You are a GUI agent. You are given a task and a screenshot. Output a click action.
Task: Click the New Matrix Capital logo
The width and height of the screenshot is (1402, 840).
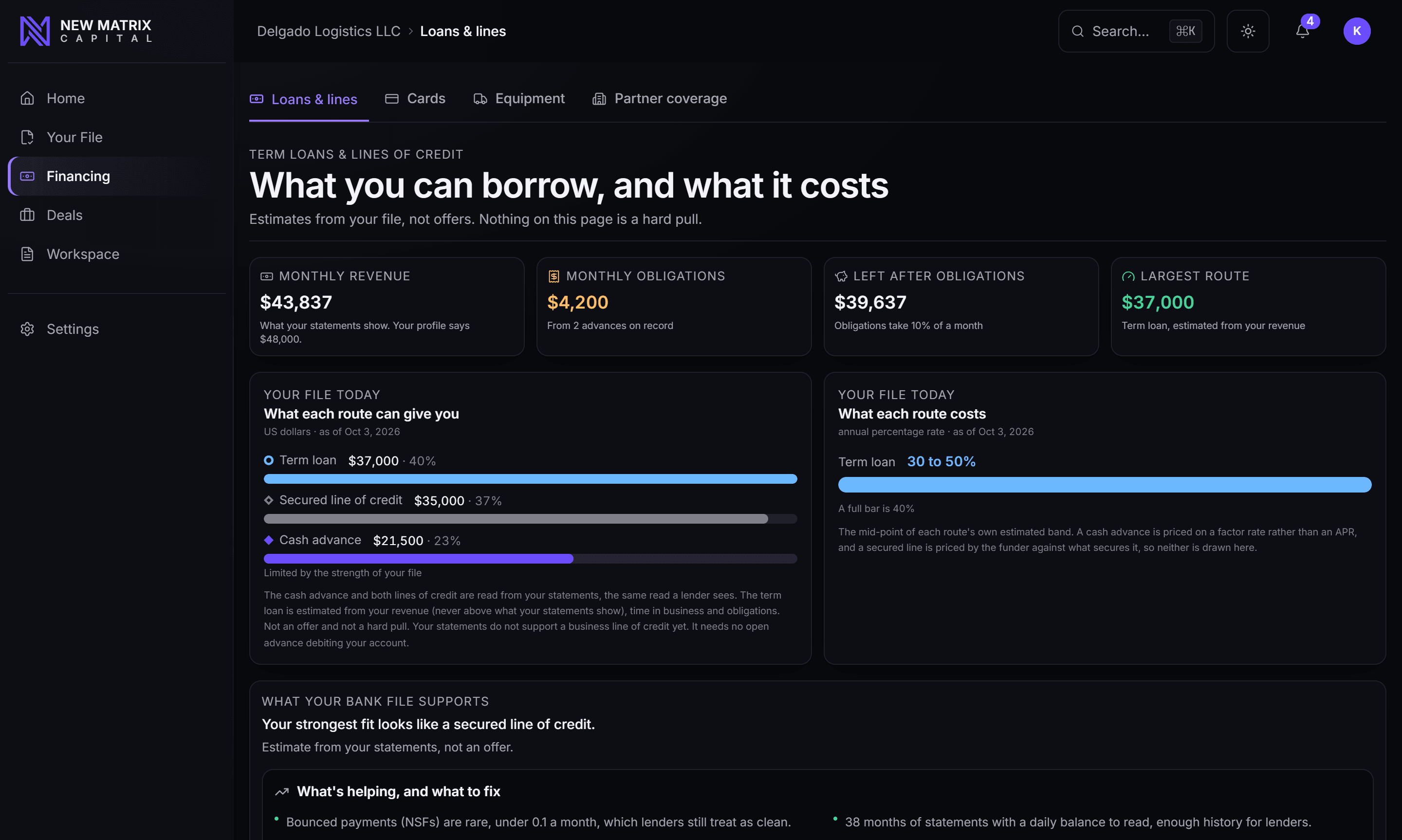(x=86, y=31)
